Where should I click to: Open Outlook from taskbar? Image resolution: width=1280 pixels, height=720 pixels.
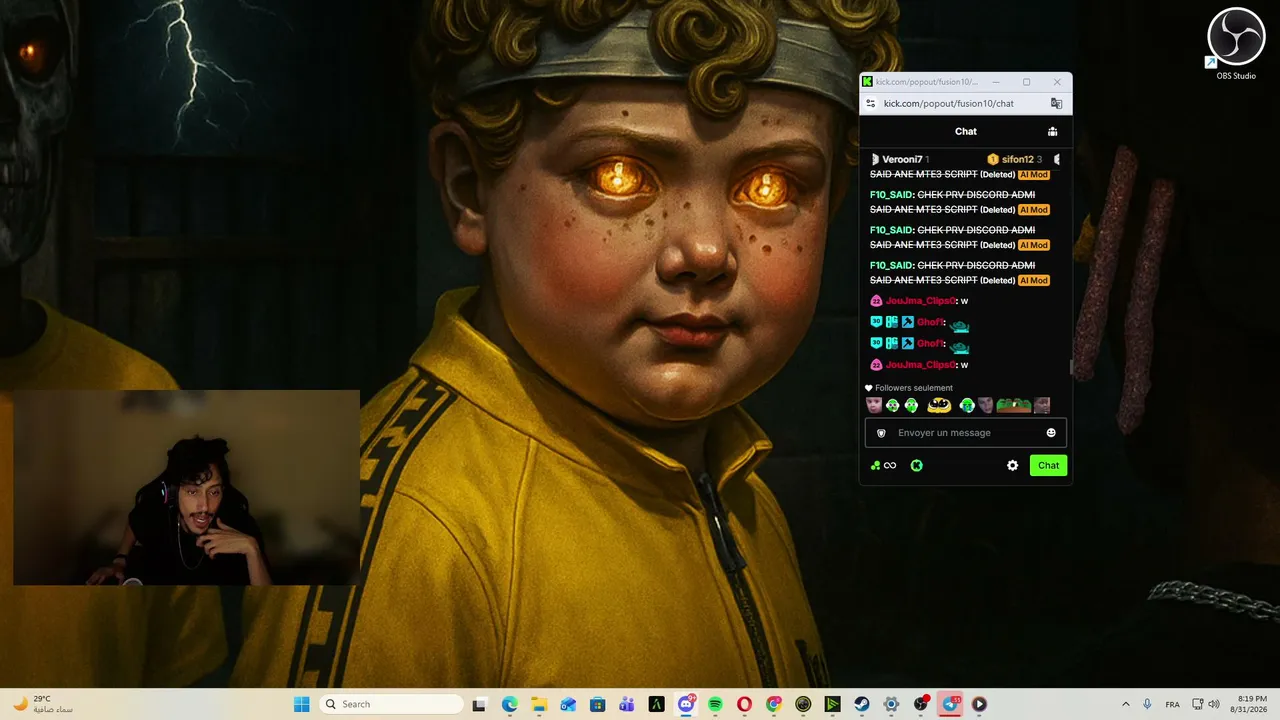coord(568,704)
